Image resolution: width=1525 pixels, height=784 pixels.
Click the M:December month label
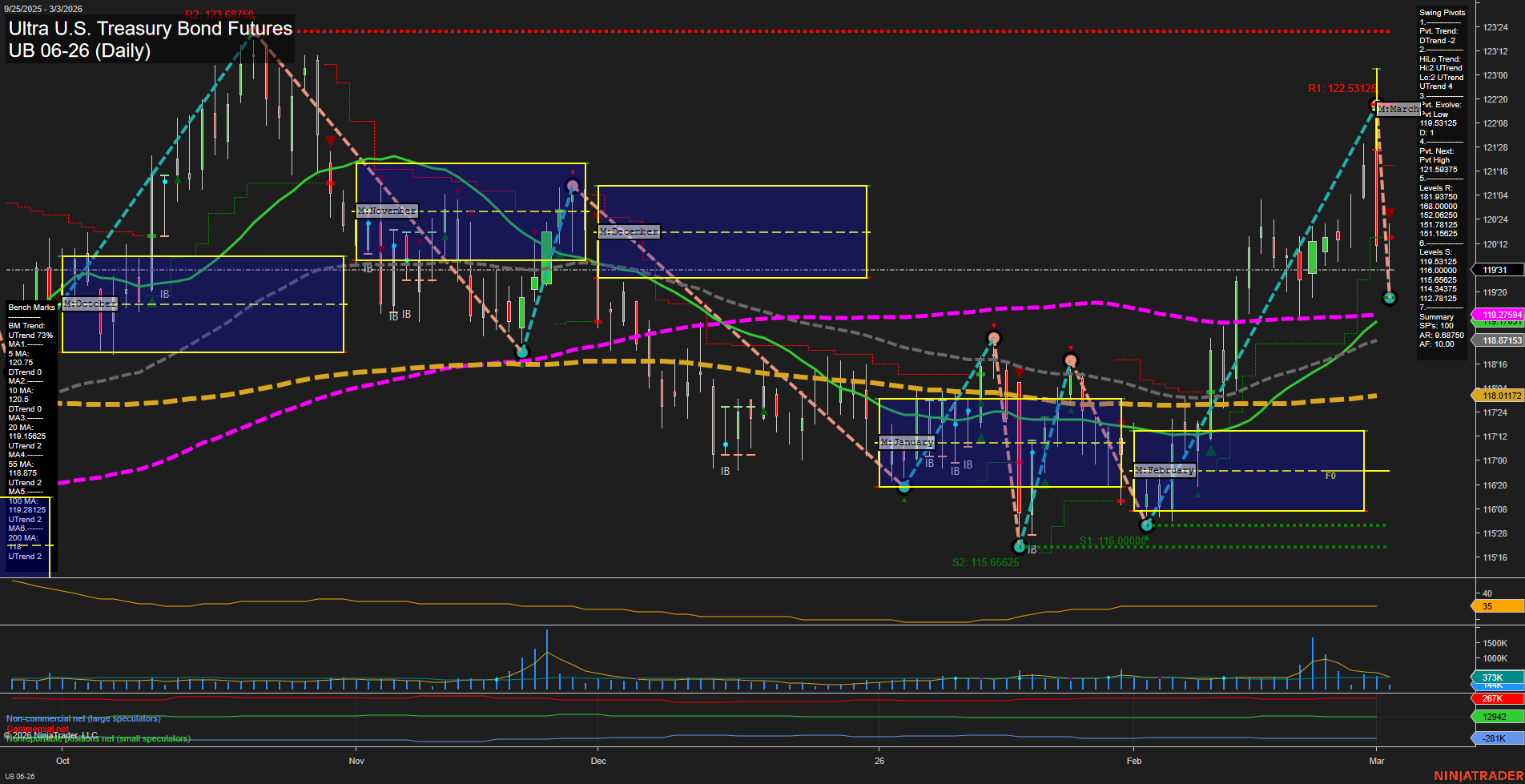click(629, 231)
